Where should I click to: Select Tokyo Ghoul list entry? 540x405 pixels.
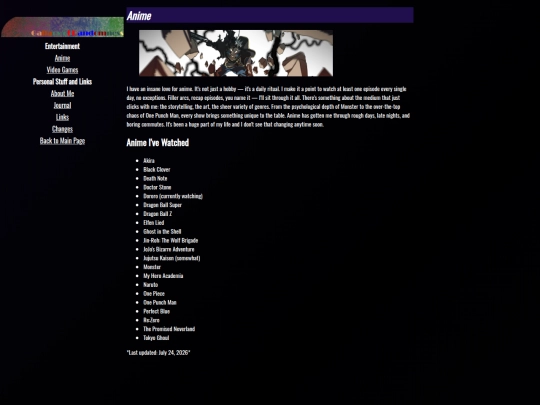pos(156,338)
